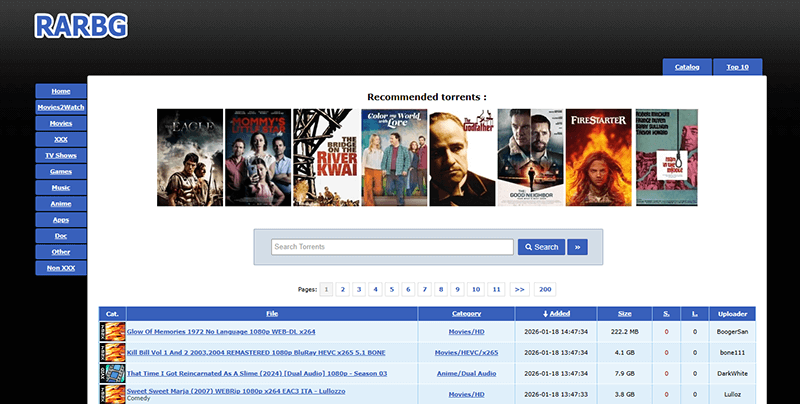Open The Godfather poster
The width and height of the screenshot is (800, 404).
[x=462, y=157]
